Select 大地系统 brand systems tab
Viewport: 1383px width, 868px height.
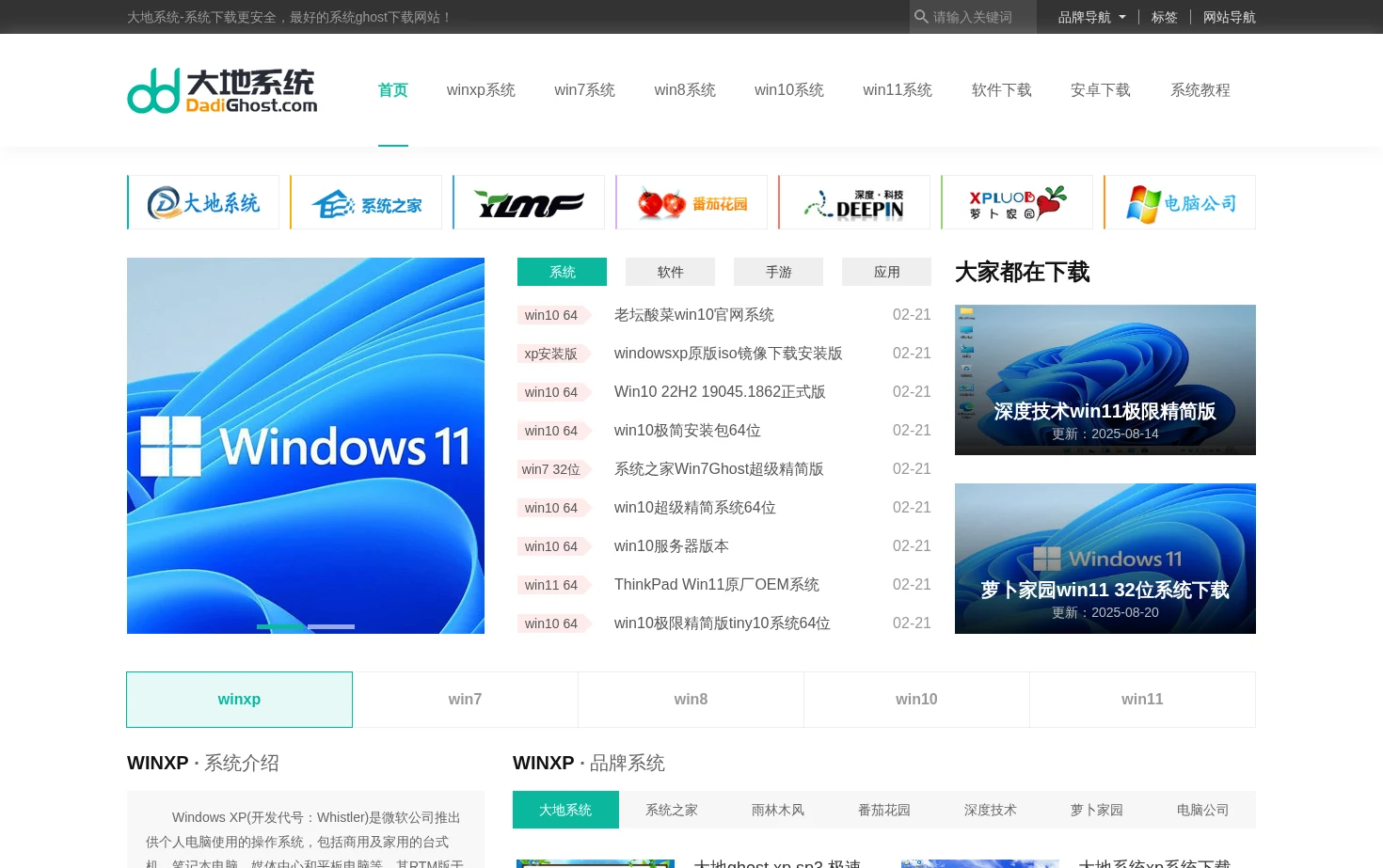coord(565,810)
